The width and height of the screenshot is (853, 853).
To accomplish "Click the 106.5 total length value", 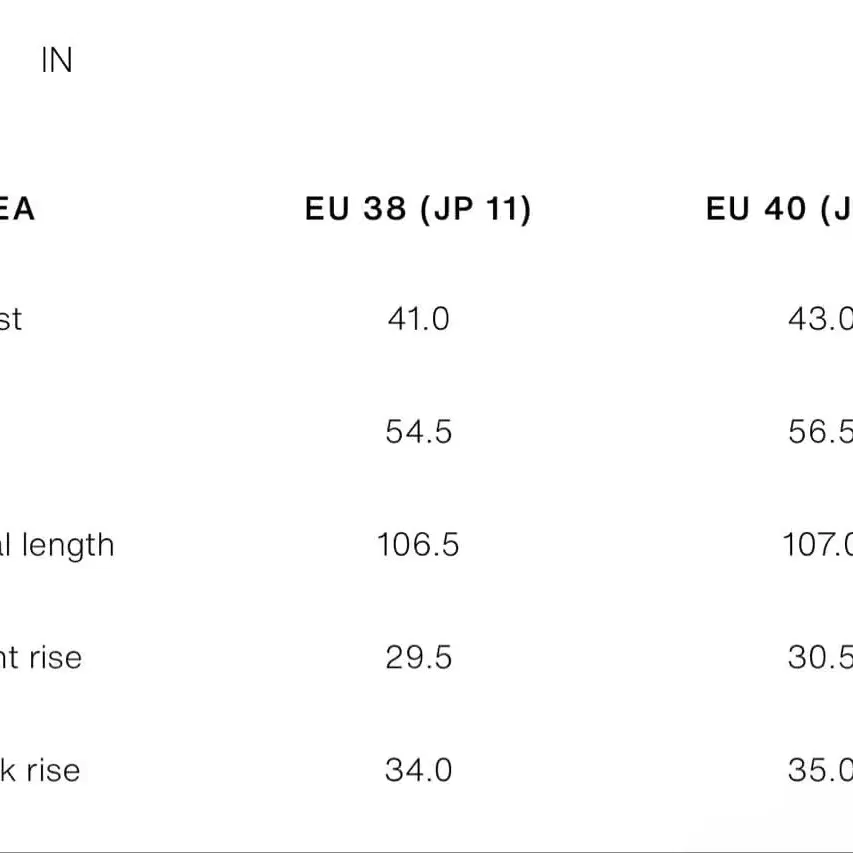I will 418,545.
